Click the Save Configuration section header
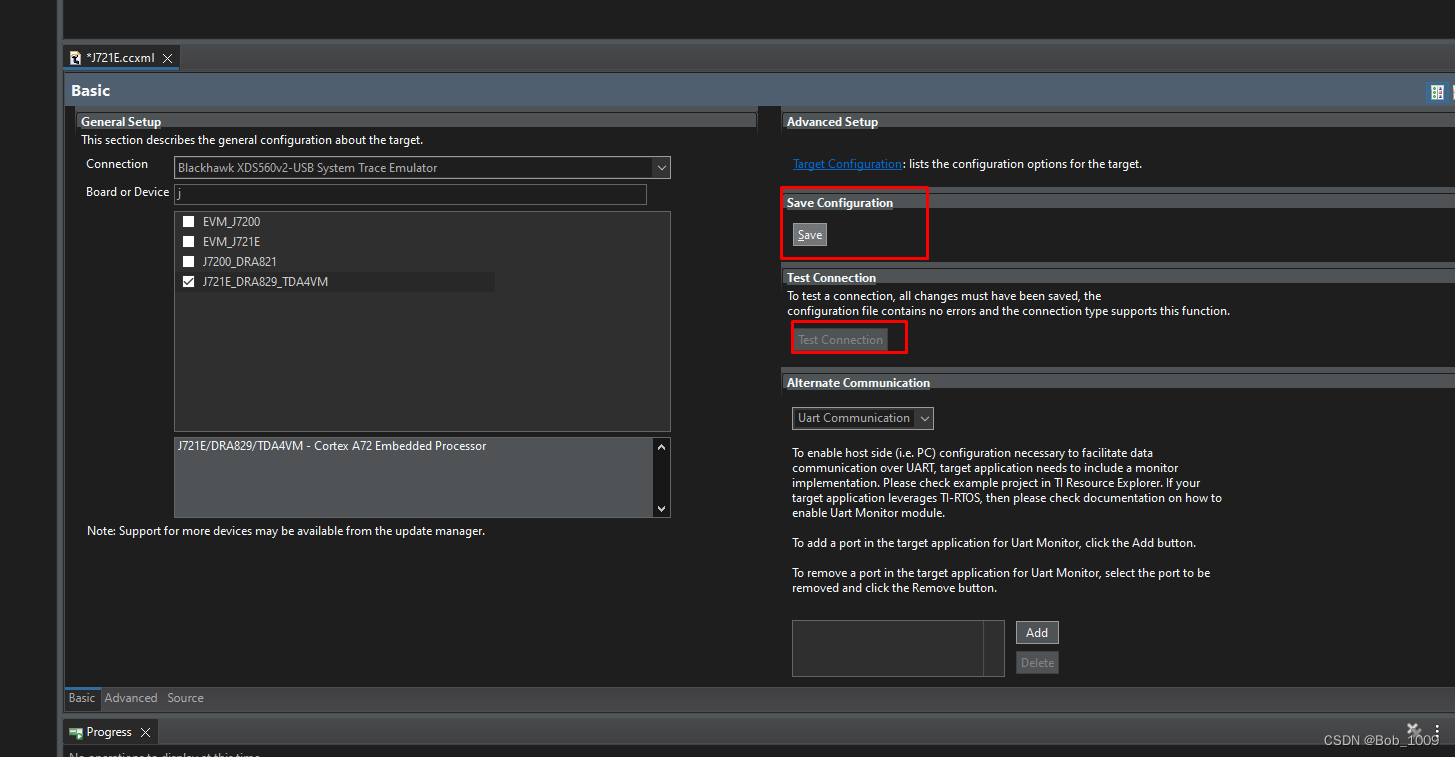The height and width of the screenshot is (757, 1455). pyautogui.click(x=840, y=203)
